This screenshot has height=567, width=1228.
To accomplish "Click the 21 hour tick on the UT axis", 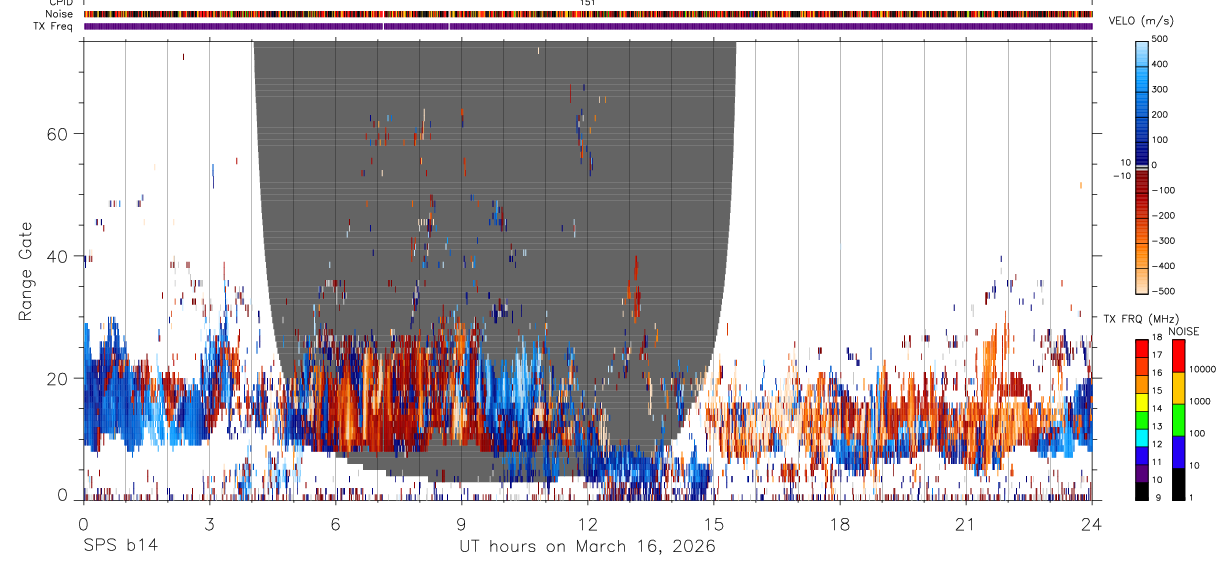I will click(x=966, y=523).
